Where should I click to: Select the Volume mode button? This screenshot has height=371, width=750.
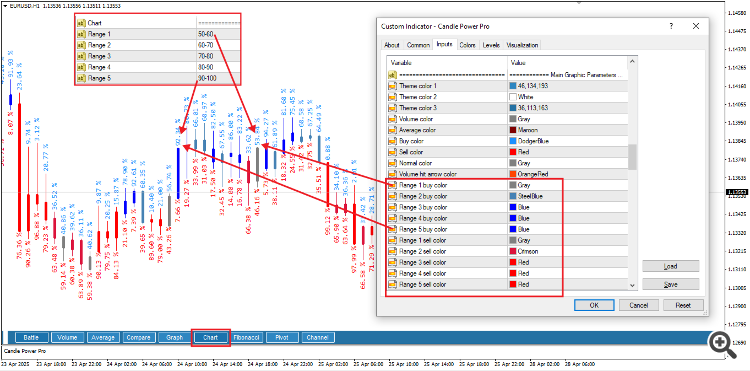(x=67, y=338)
